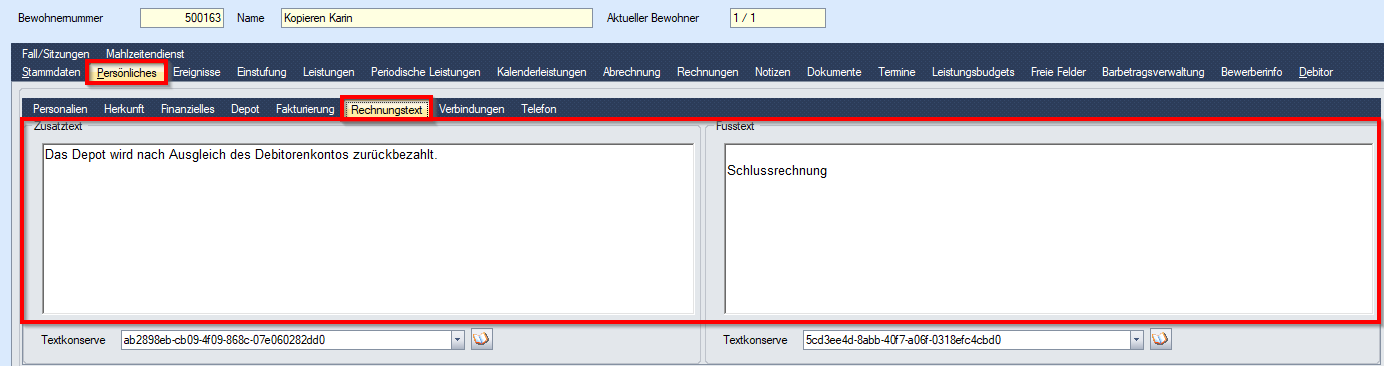Expand the Fusstext Textkonserve dropdown

pos(1136,340)
